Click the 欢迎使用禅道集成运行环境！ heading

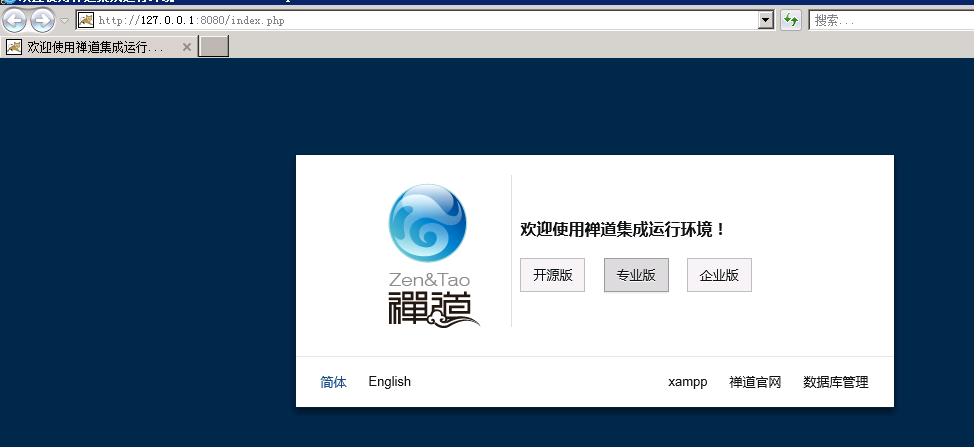[x=622, y=230]
